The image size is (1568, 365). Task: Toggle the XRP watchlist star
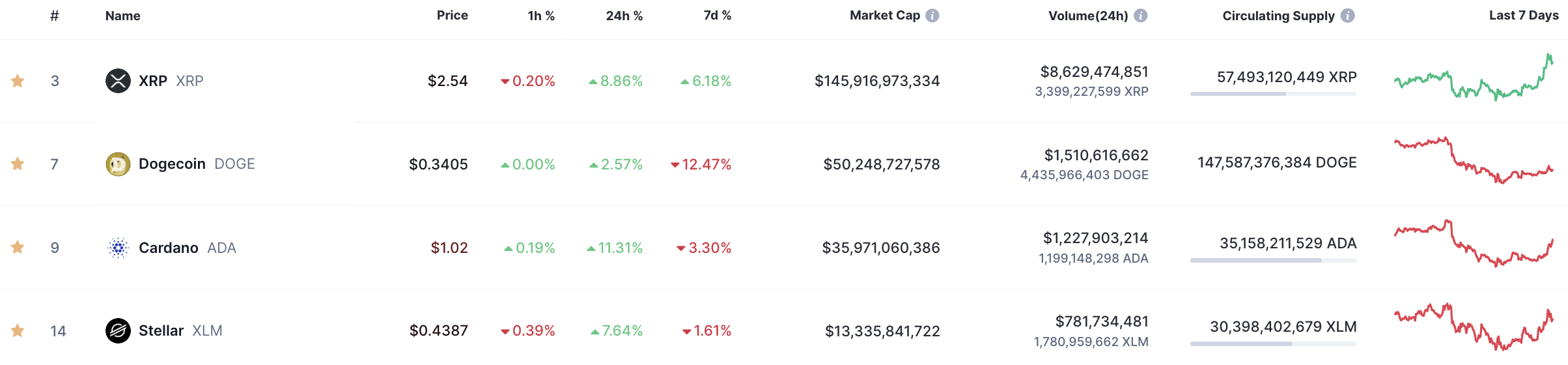18,81
